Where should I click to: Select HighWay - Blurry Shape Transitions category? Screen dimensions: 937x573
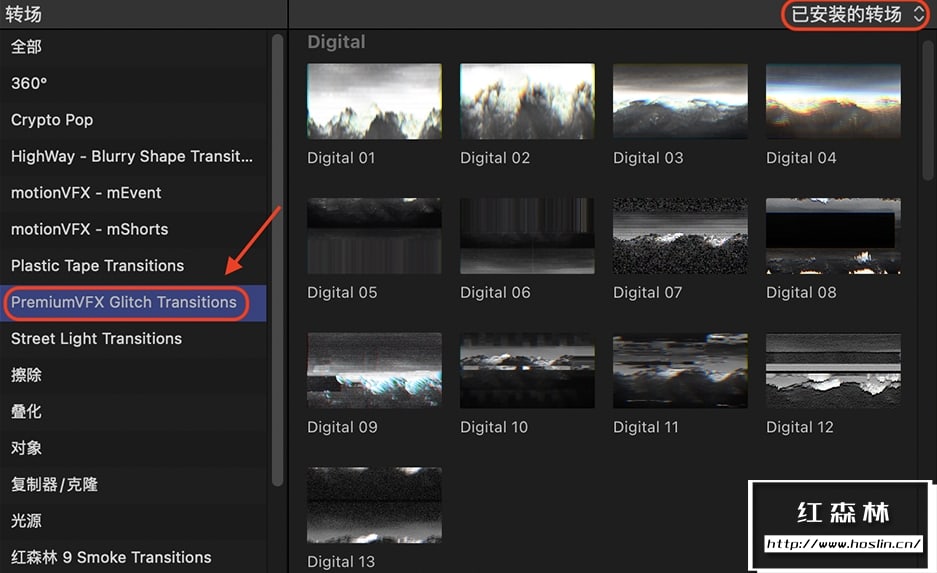(133, 156)
